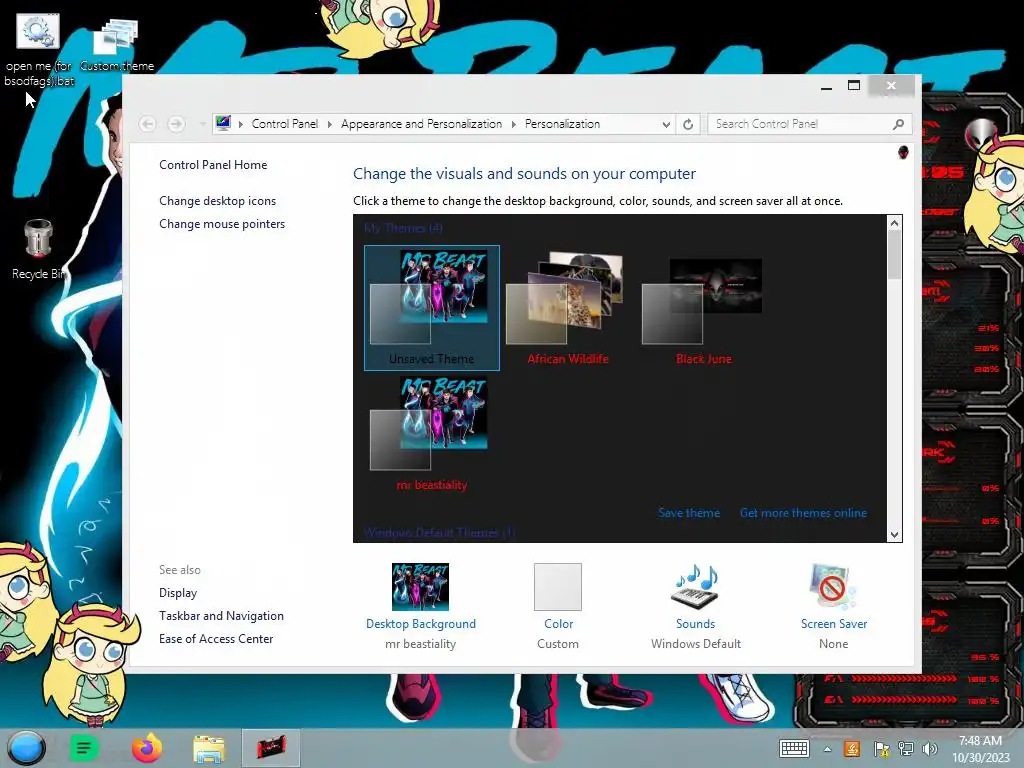Click the Forward navigation arrow

pyautogui.click(x=176, y=124)
